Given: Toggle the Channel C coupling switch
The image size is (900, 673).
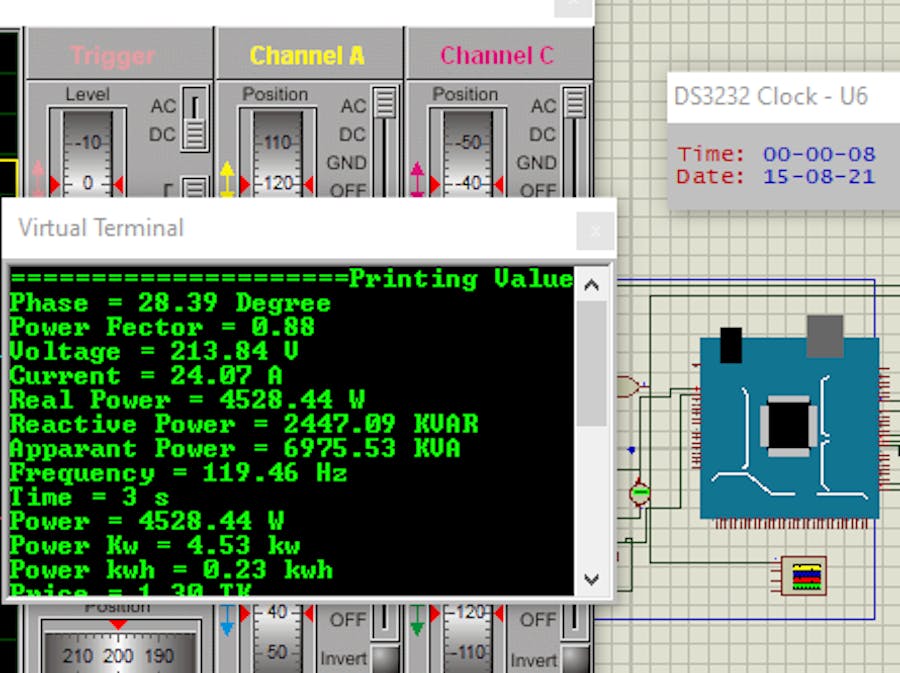Looking at the screenshot, I should tap(575, 140).
